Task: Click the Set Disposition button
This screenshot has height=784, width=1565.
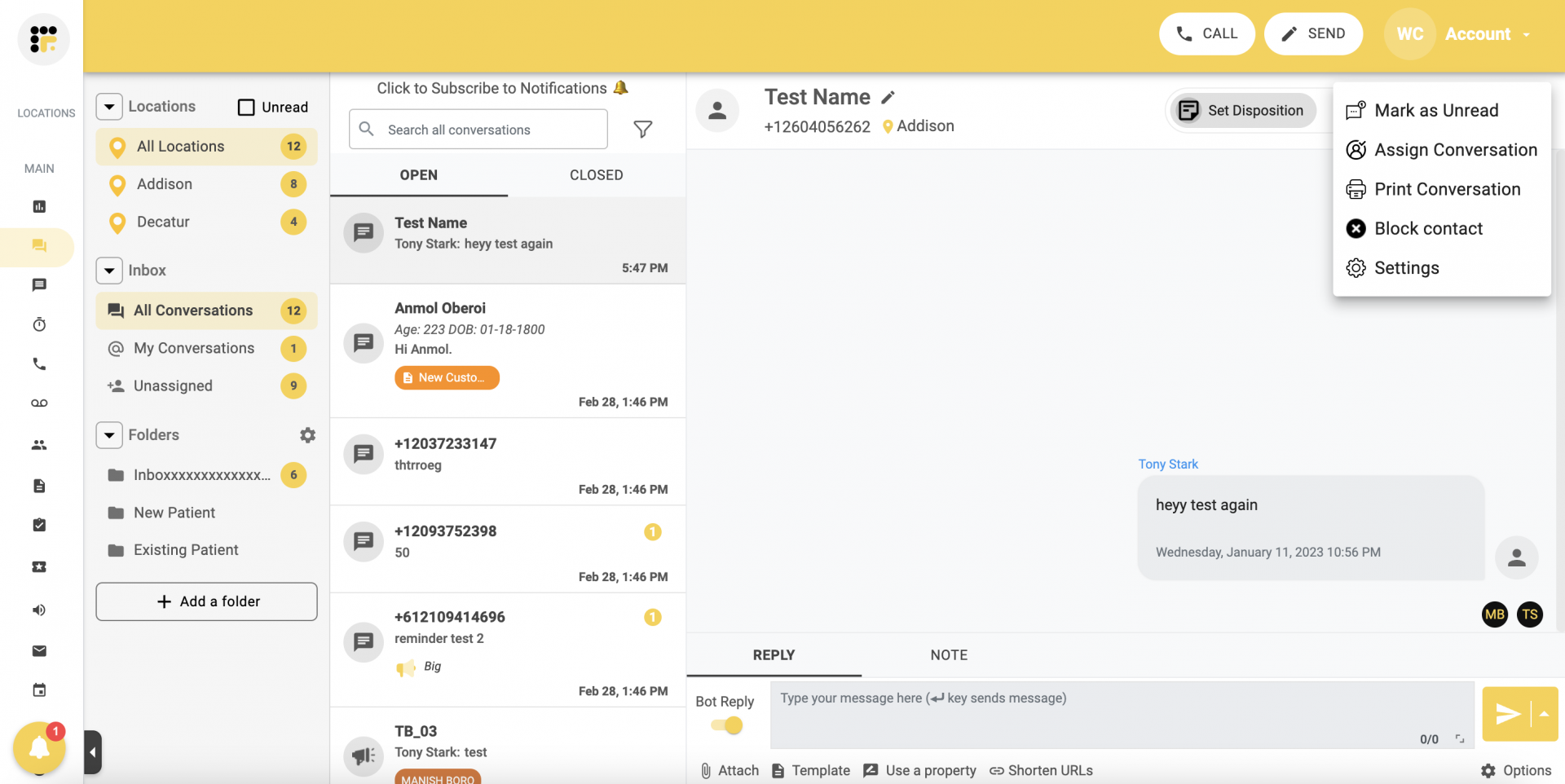Action: pos(1243,111)
